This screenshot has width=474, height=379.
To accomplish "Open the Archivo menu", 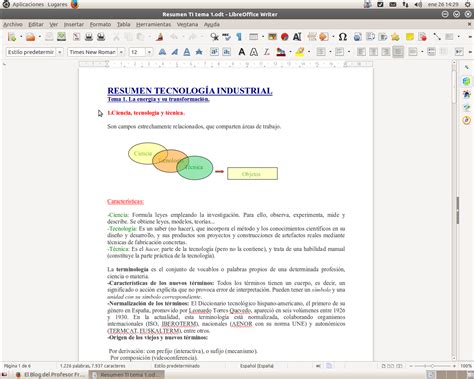I will click(13, 24).
